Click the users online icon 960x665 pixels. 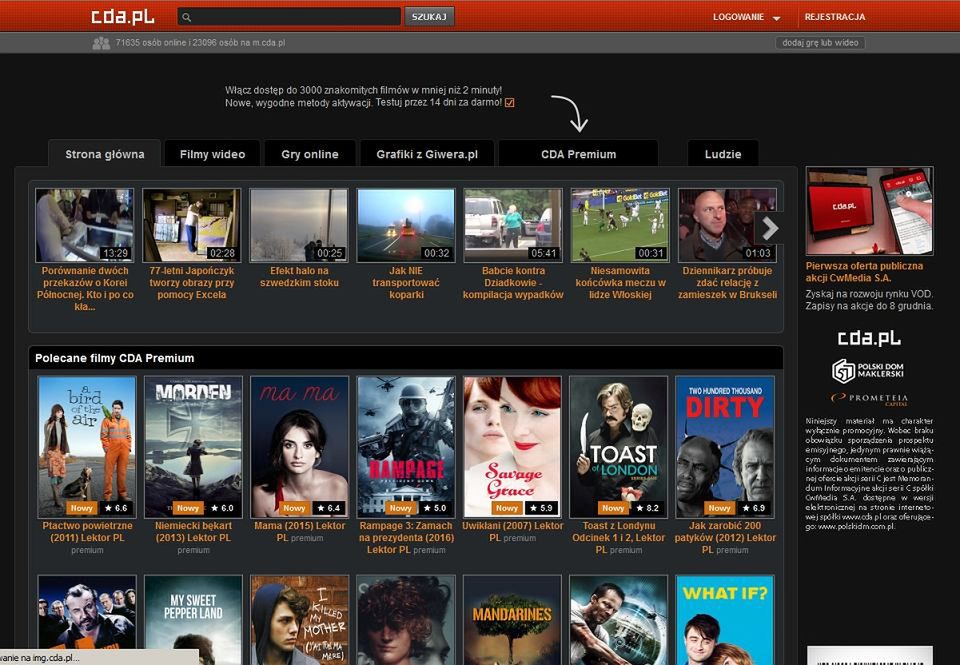(101, 43)
